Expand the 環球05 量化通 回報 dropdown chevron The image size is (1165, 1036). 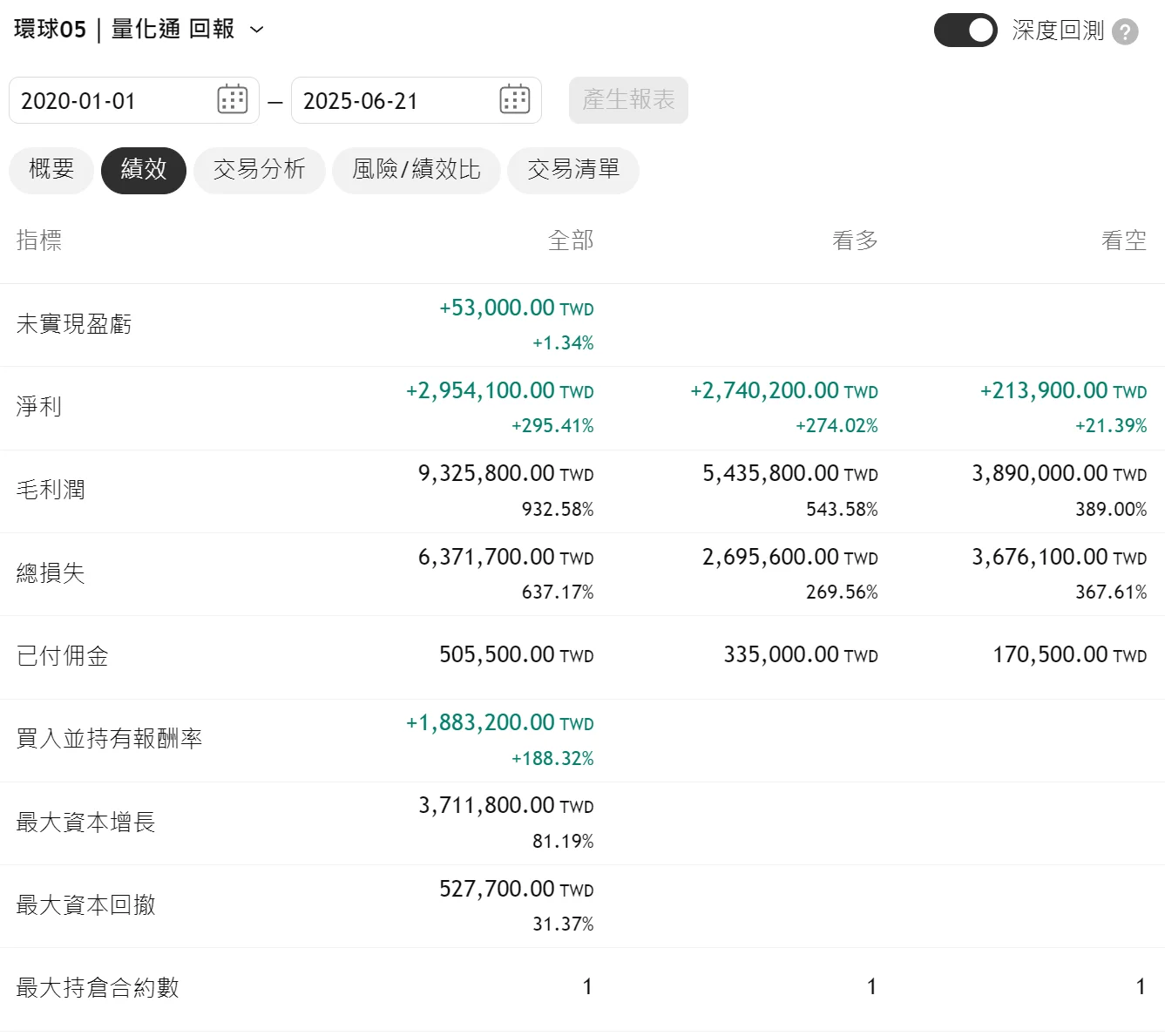[x=257, y=30]
